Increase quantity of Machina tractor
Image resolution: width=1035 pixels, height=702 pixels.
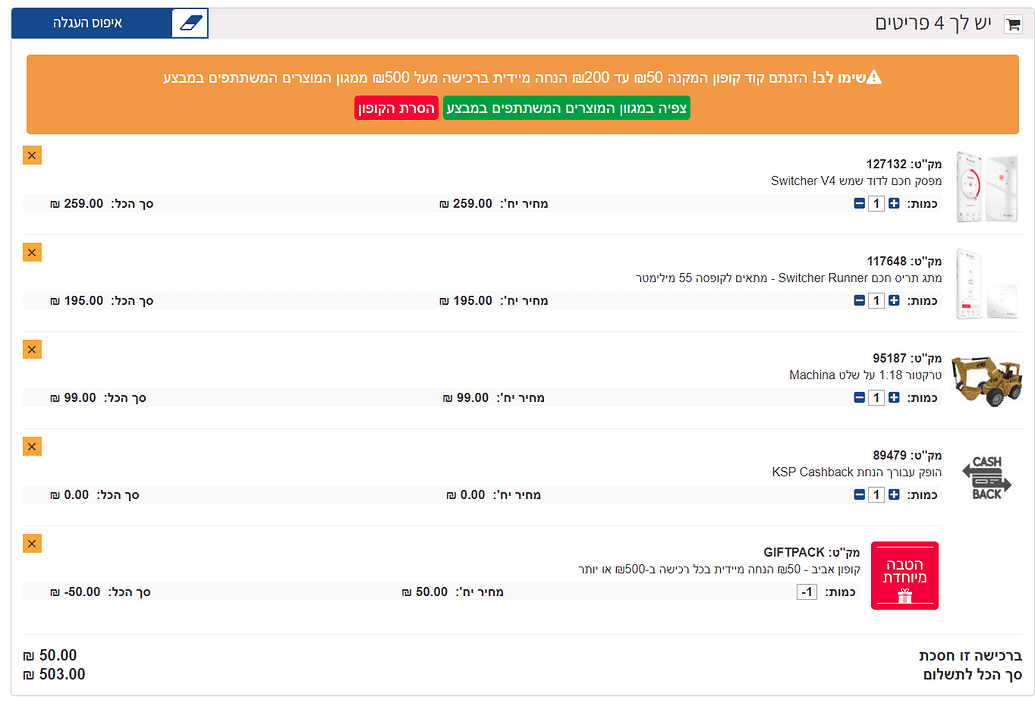(894, 398)
